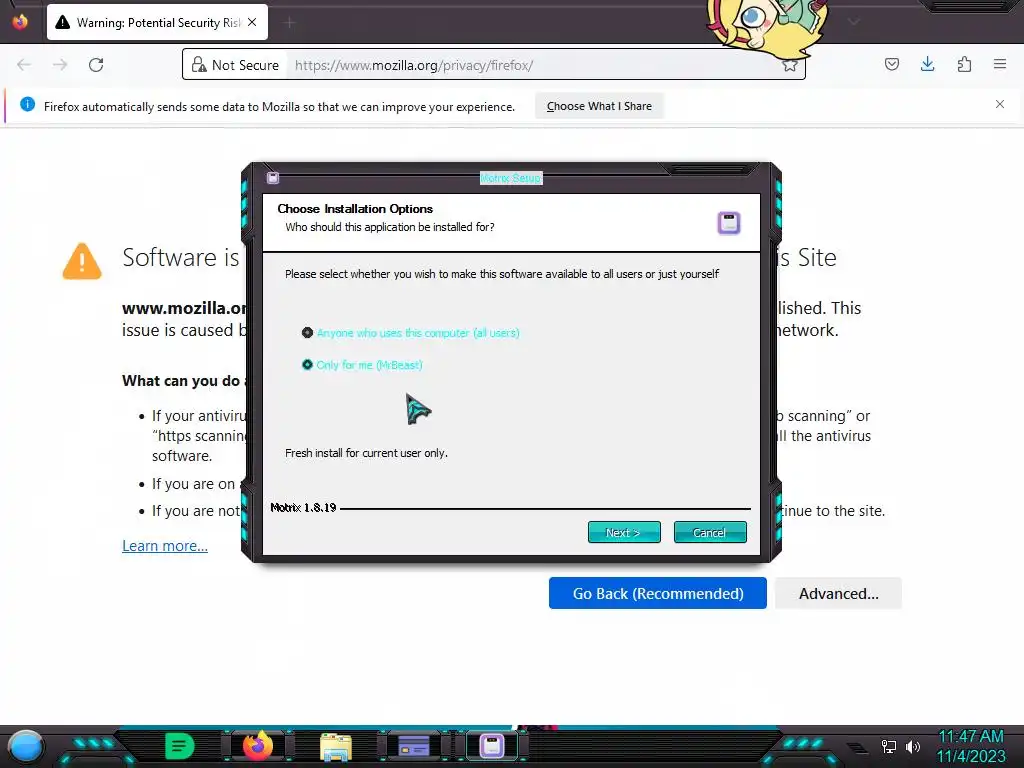Open the Start orb in taskbar
The width and height of the screenshot is (1024, 768).
click(26, 746)
